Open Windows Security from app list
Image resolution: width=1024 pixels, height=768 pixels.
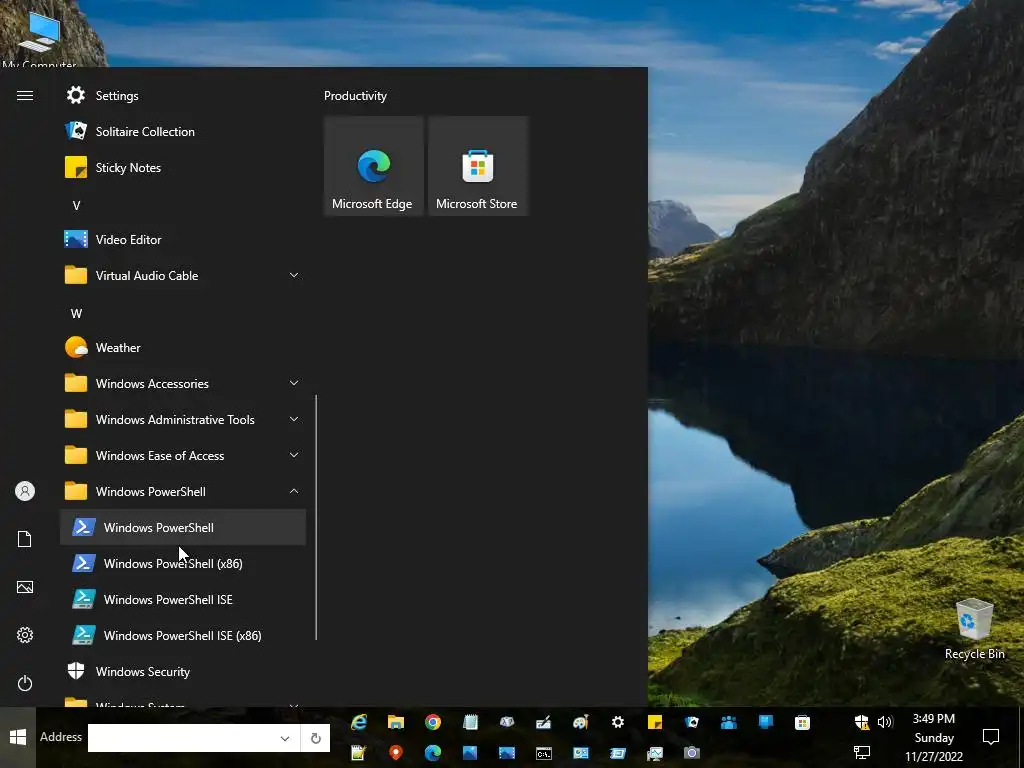pyautogui.click(x=183, y=671)
